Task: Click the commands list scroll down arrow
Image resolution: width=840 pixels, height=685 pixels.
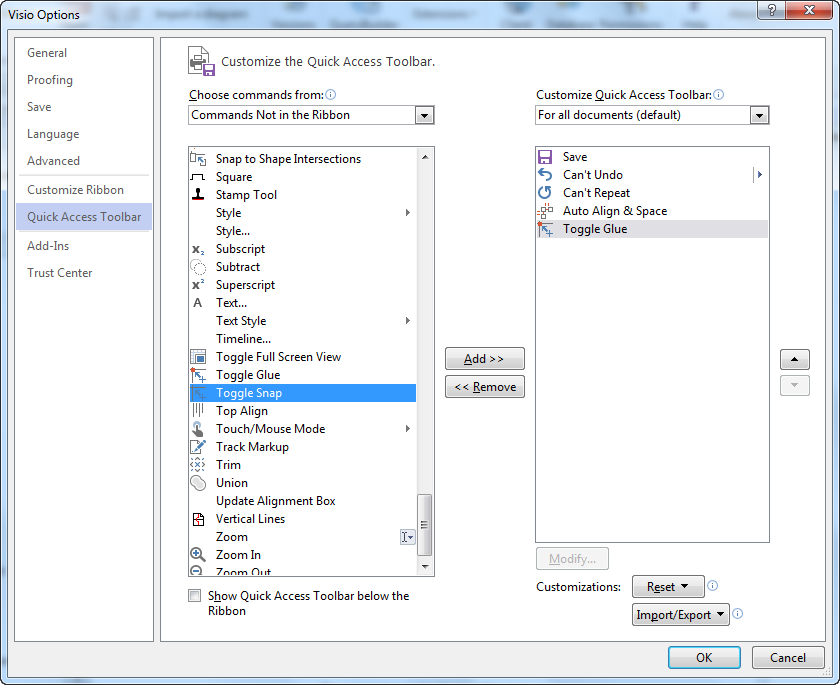Action: pyautogui.click(x=425, y=566)
